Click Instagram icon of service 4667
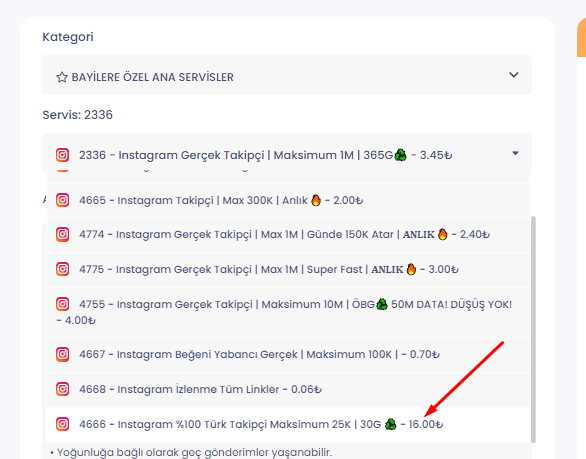The width and height of the screenshot is (586, 459). click(62, 354)
